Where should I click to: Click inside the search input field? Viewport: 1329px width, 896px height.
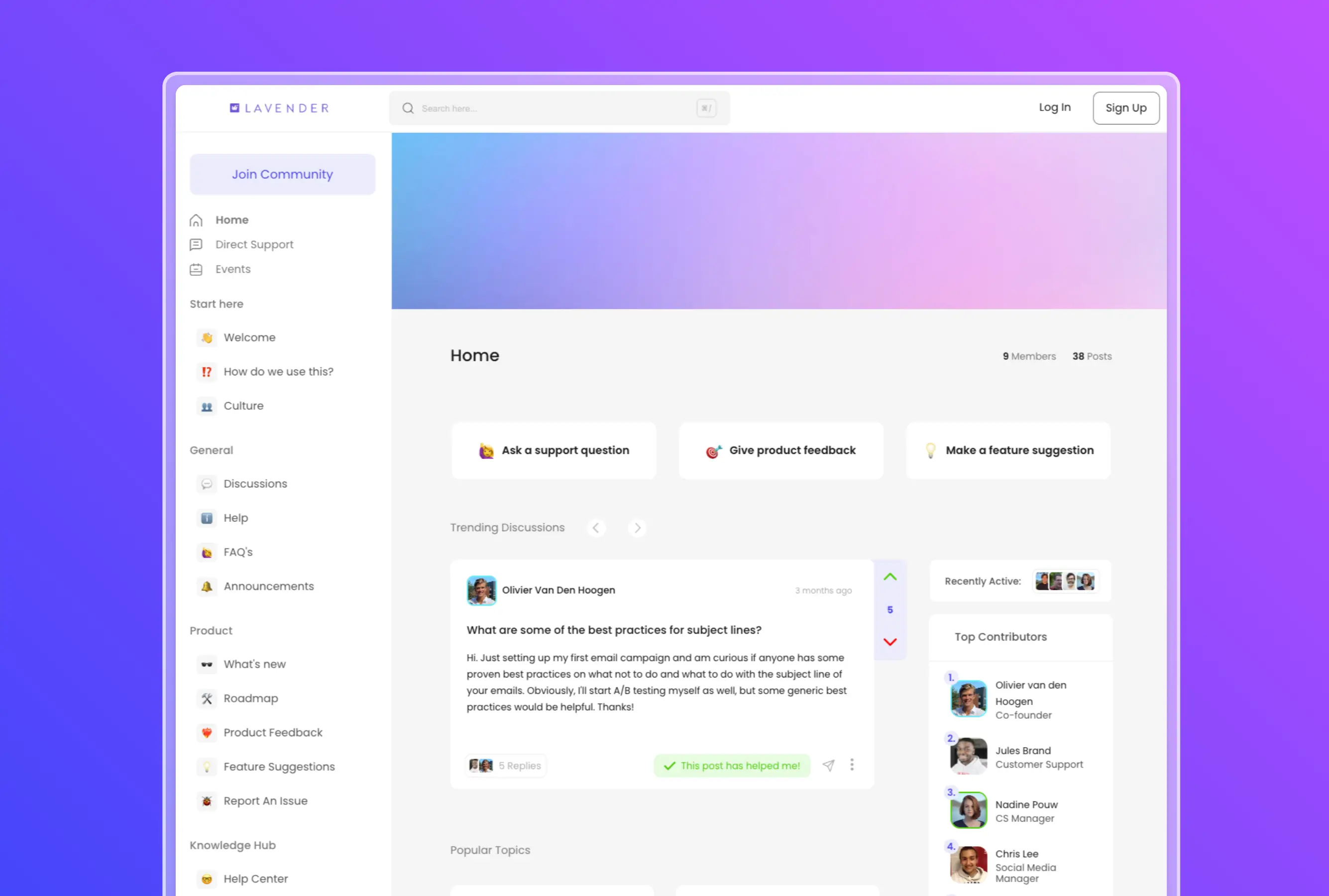(554, 108)
